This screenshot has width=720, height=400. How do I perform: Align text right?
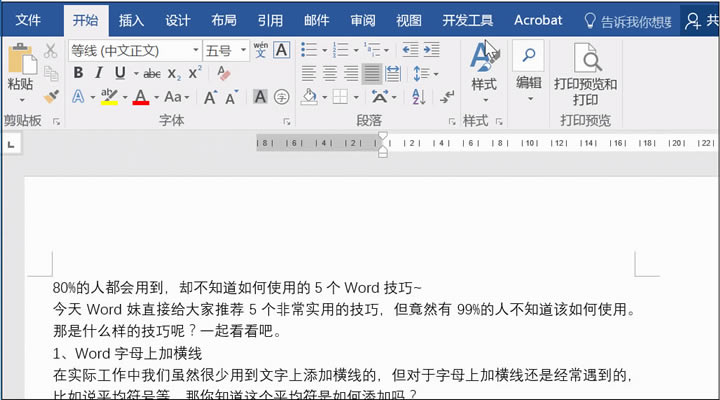pos(351,73)
